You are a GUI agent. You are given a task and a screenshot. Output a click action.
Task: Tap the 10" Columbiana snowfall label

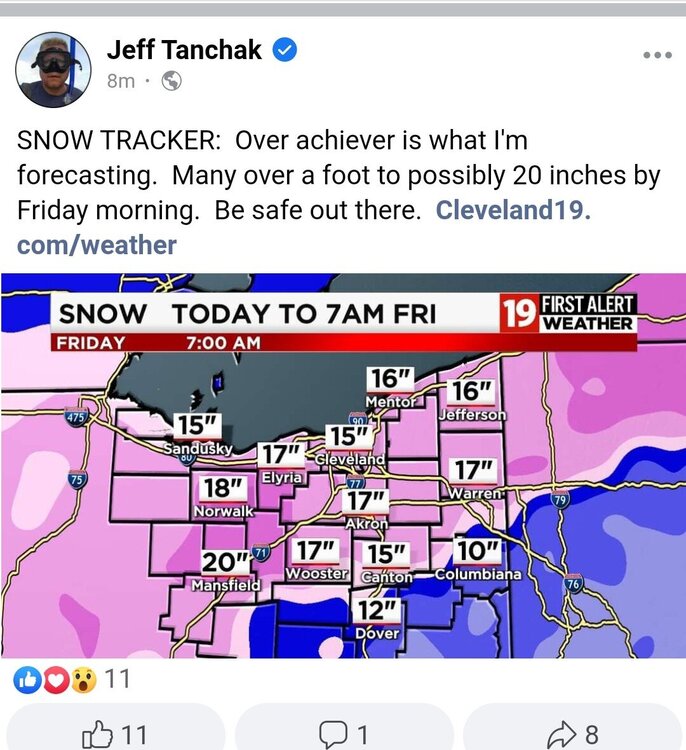pyautogui.click(x=478, y=559)
